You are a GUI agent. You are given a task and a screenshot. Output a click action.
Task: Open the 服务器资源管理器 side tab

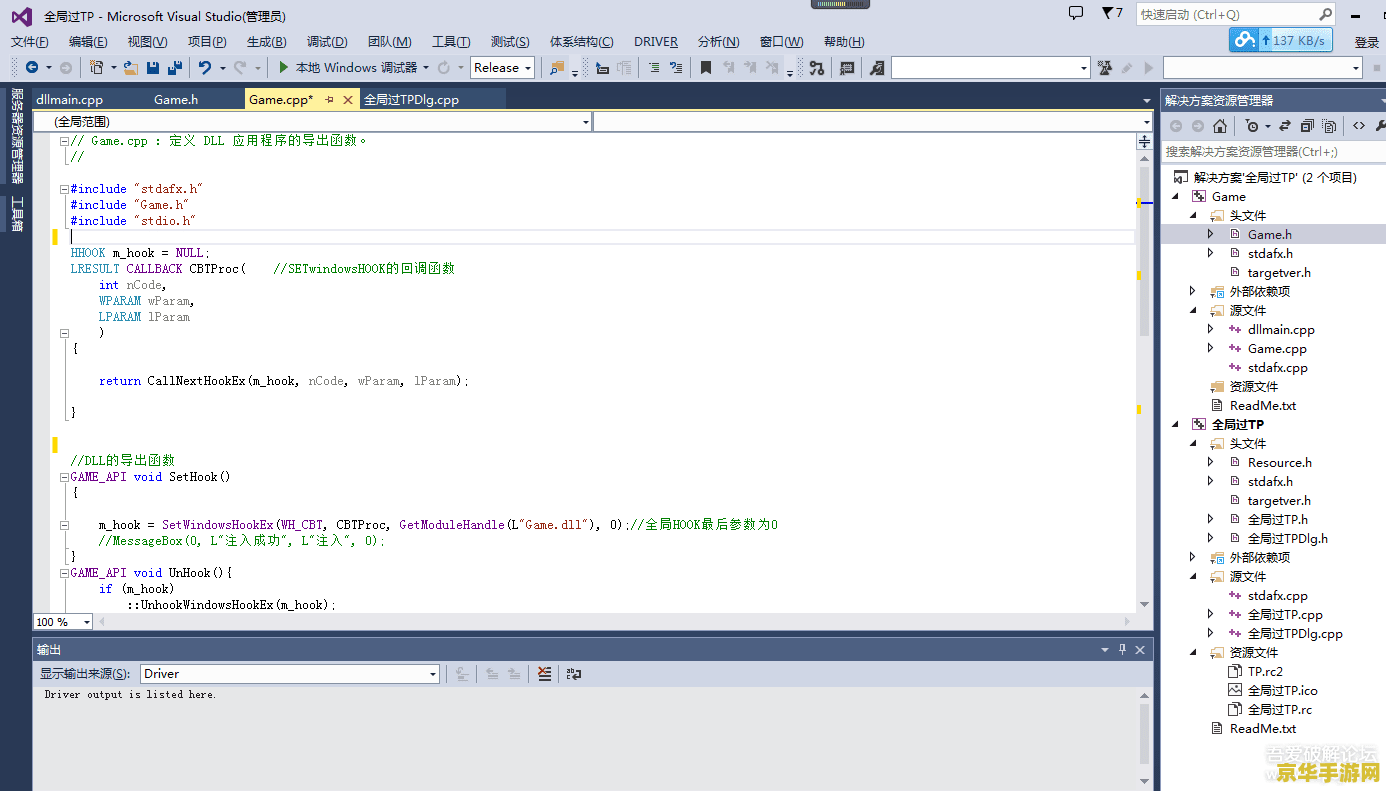click(x=17, y=136)
